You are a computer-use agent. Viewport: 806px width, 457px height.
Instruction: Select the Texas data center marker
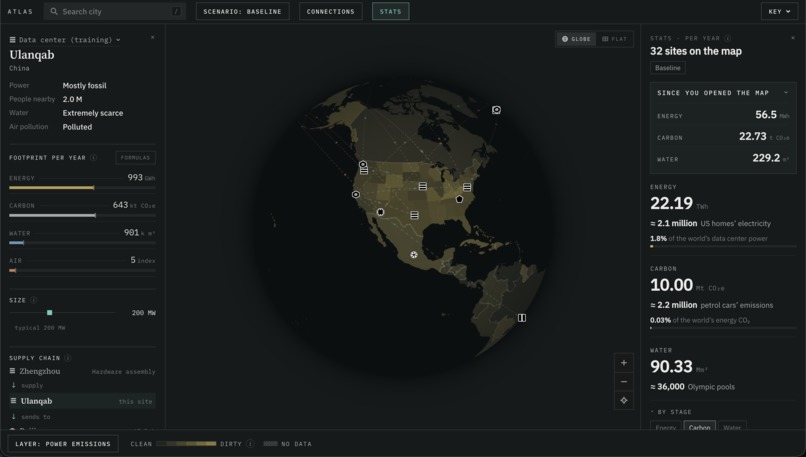(414, 215)
